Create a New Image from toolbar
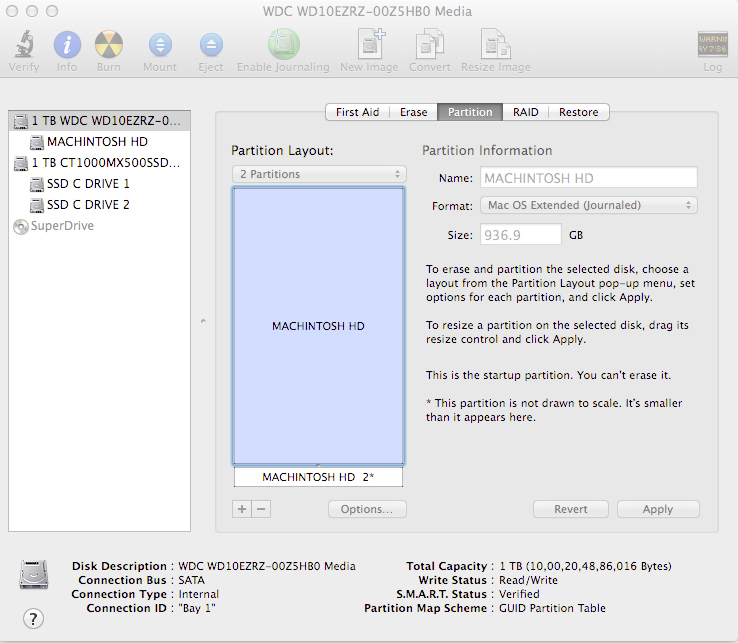 click(x=371, y=44)
